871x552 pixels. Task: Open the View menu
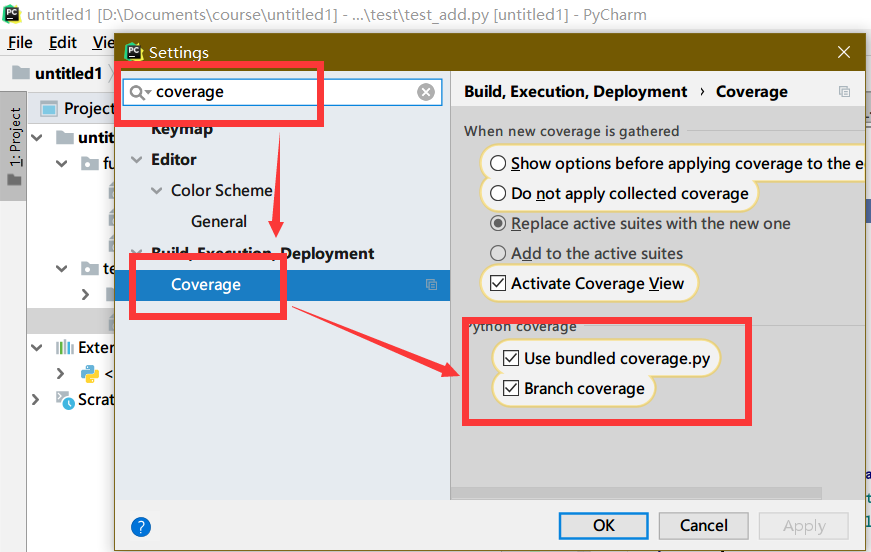coord(103,43)
